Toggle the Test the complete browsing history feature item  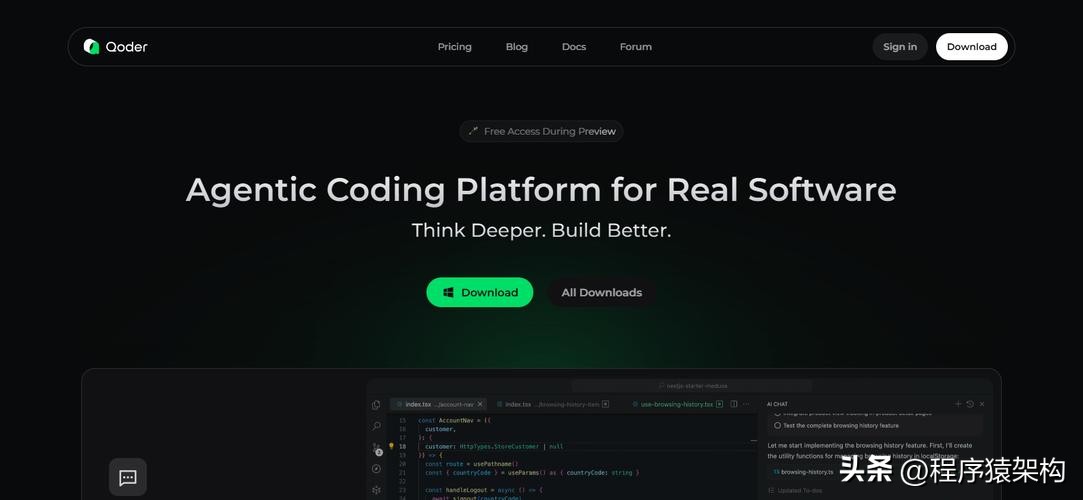[x=778, y=425]
